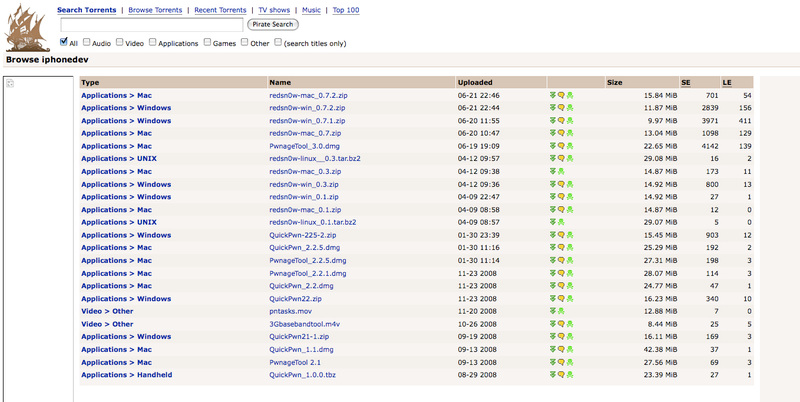Sort by leechers using the LE header
The height and width of the screenshot is (402, 800).
[727, 82]
